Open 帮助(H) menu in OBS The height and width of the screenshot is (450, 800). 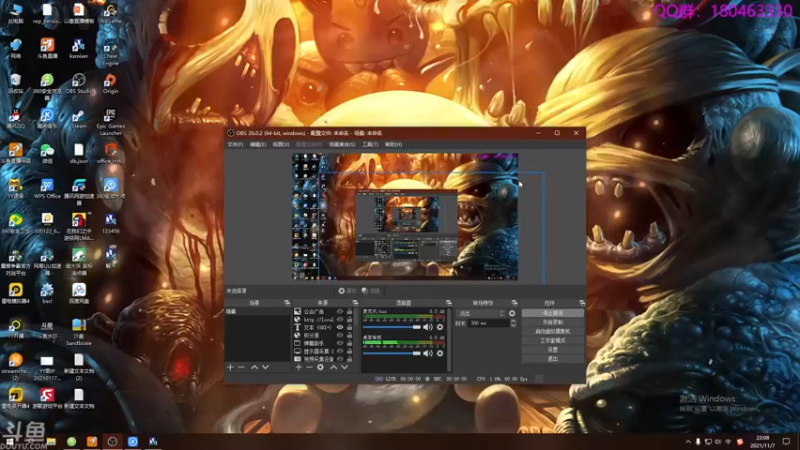pos(393,144)
